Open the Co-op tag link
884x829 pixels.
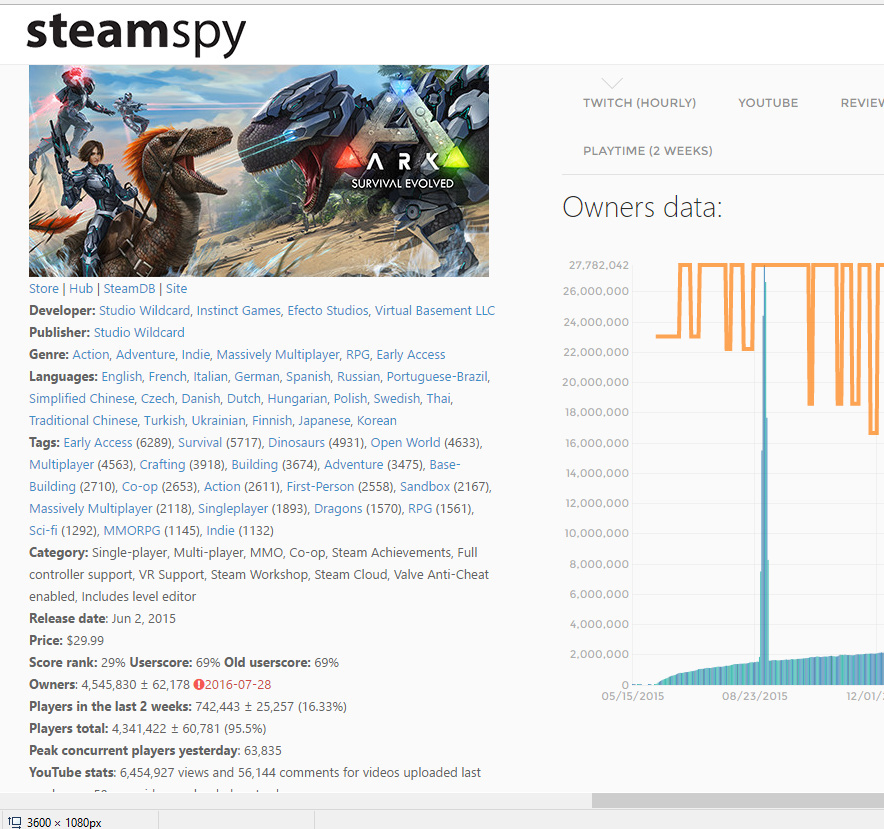click(140, 487)
